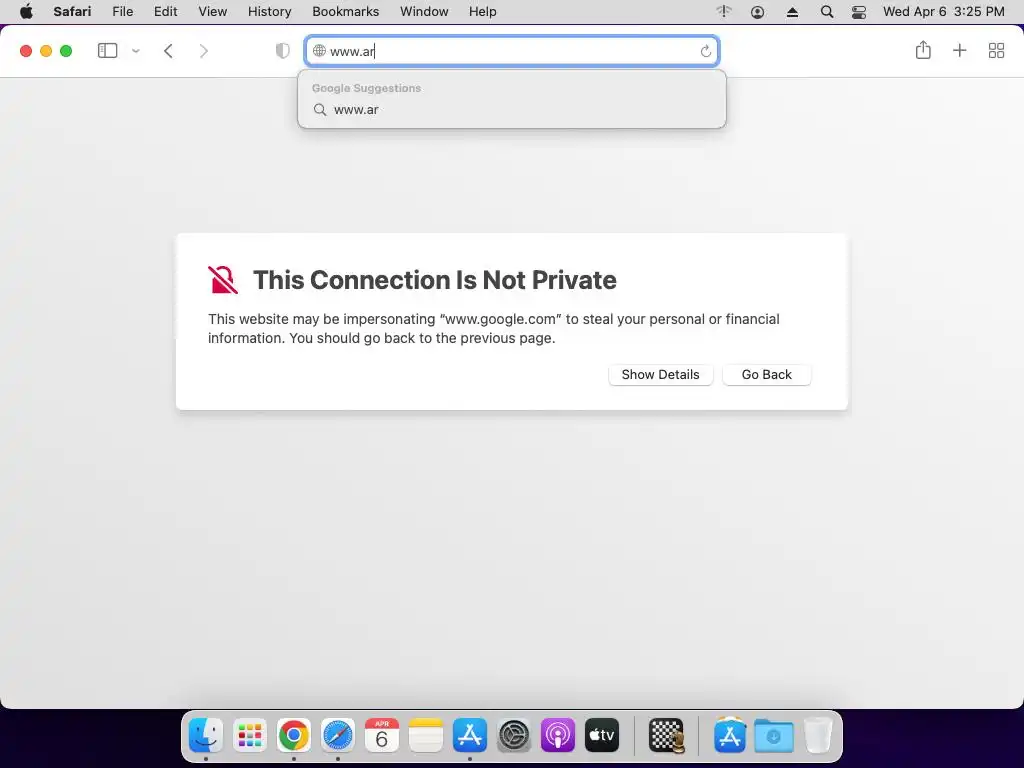
Task: Click inside the address bar field
Action: pos(512,51)
